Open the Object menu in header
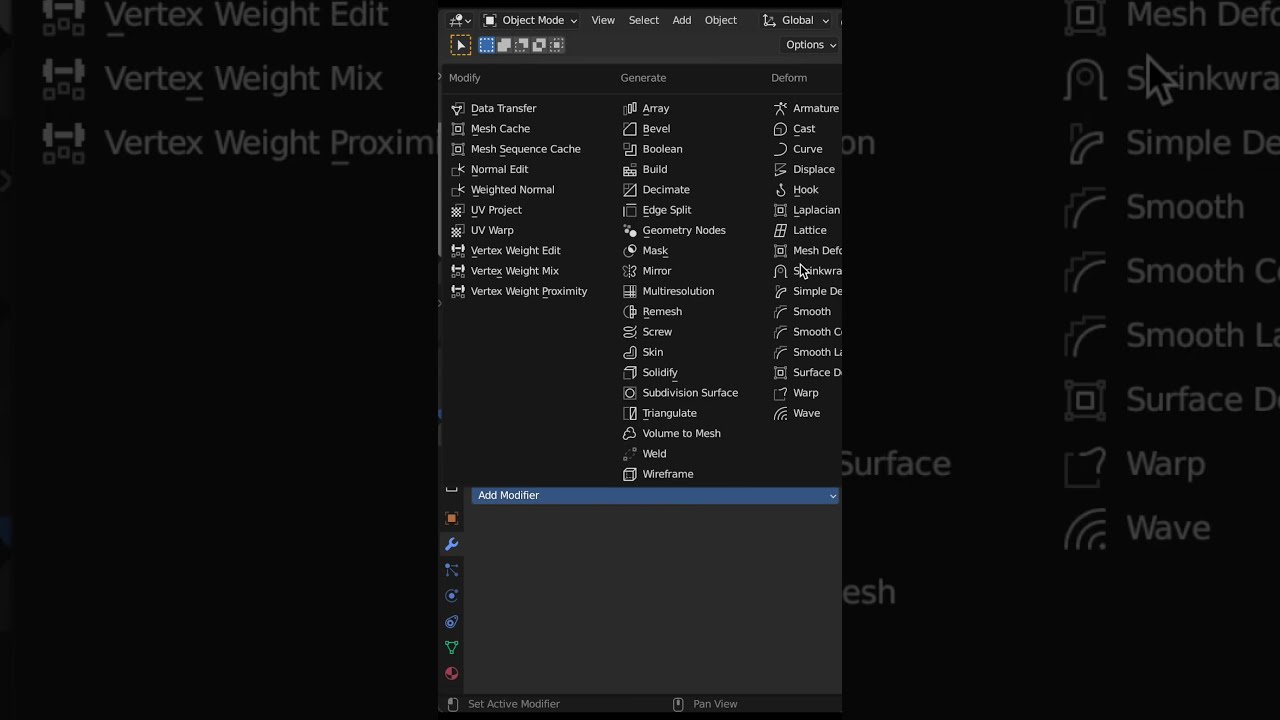 coord(721,20)
